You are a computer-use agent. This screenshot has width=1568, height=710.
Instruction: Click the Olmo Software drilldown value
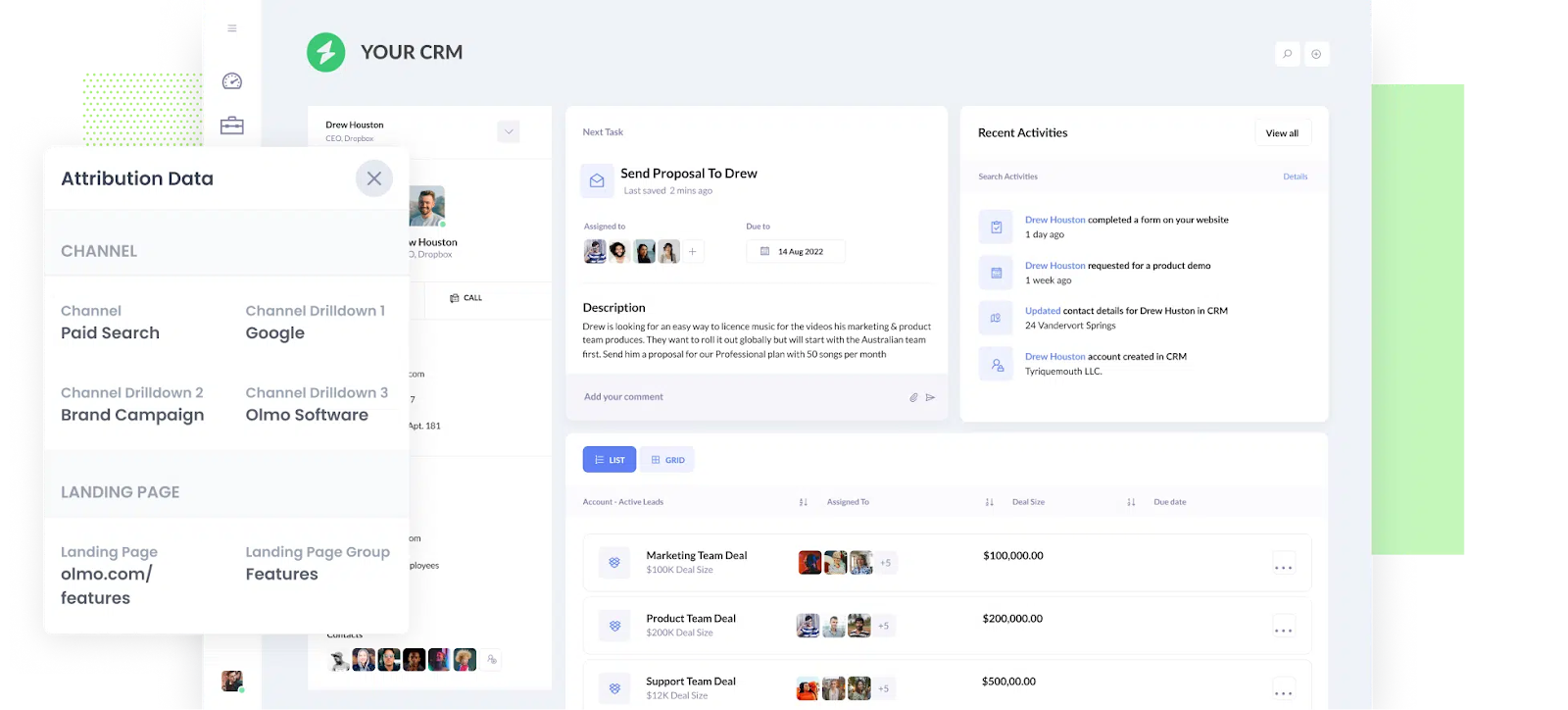point(307,415)
